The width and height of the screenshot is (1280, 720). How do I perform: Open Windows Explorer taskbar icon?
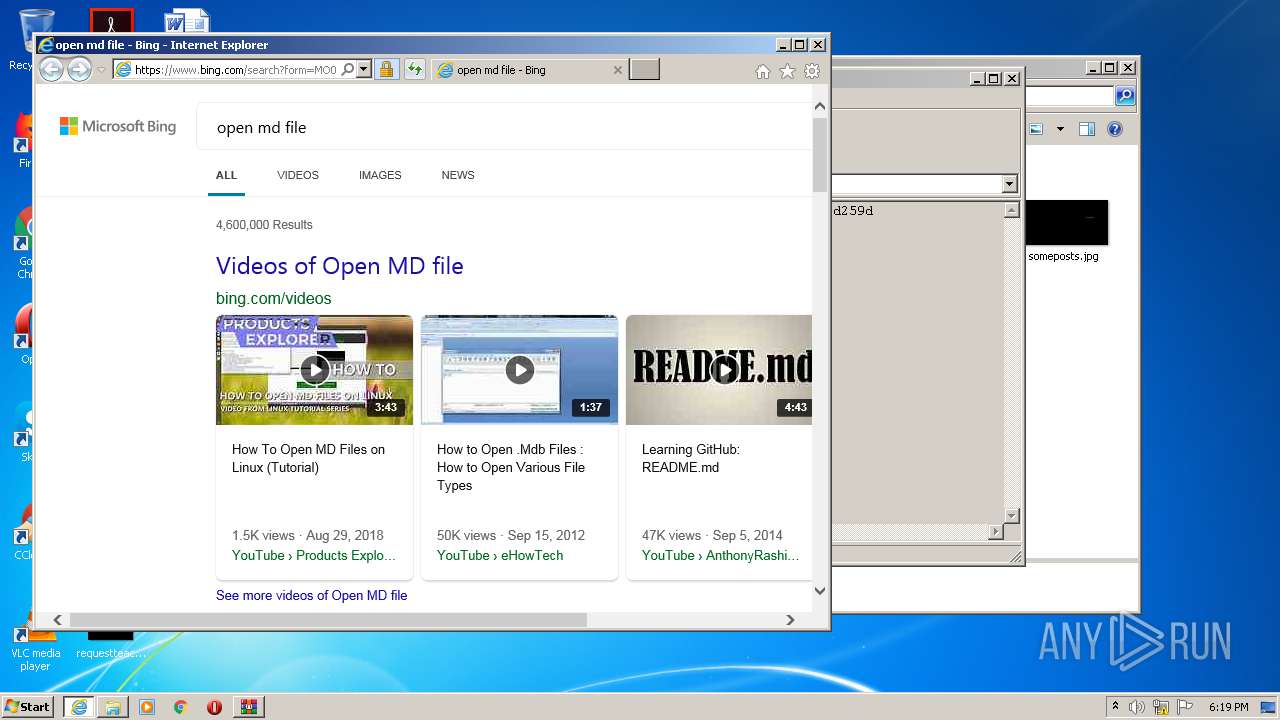(113, 707)
